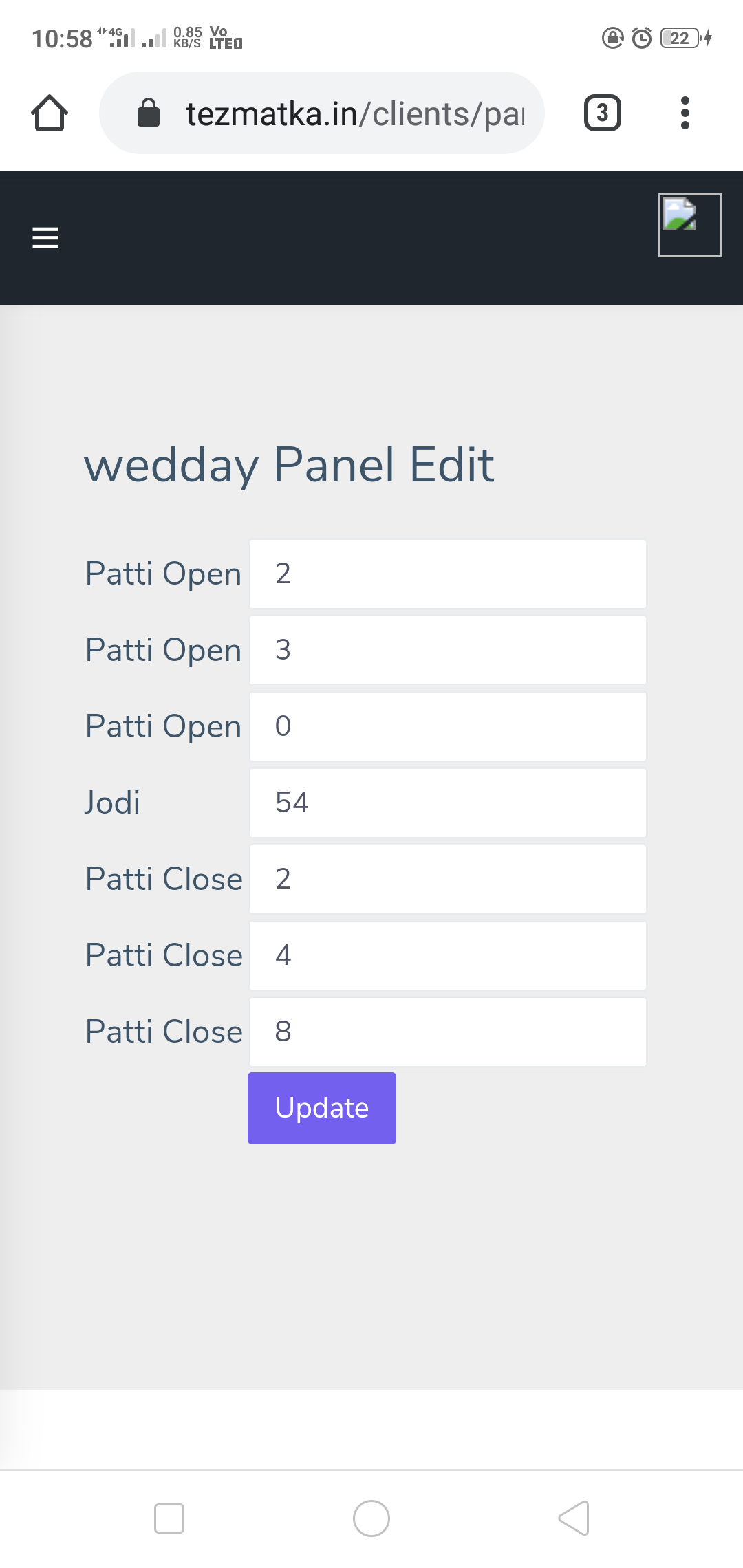Click the Update button
The height and width of the screenshot is (1568, 743).
pyautogui.click(x=322, y=1108)
